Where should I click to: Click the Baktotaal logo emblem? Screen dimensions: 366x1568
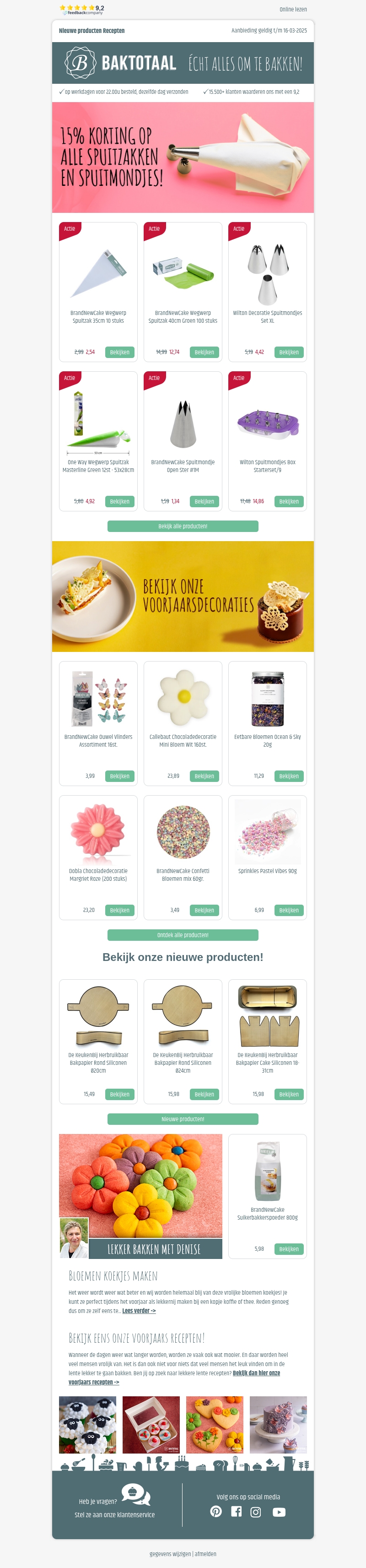[80, 63]
